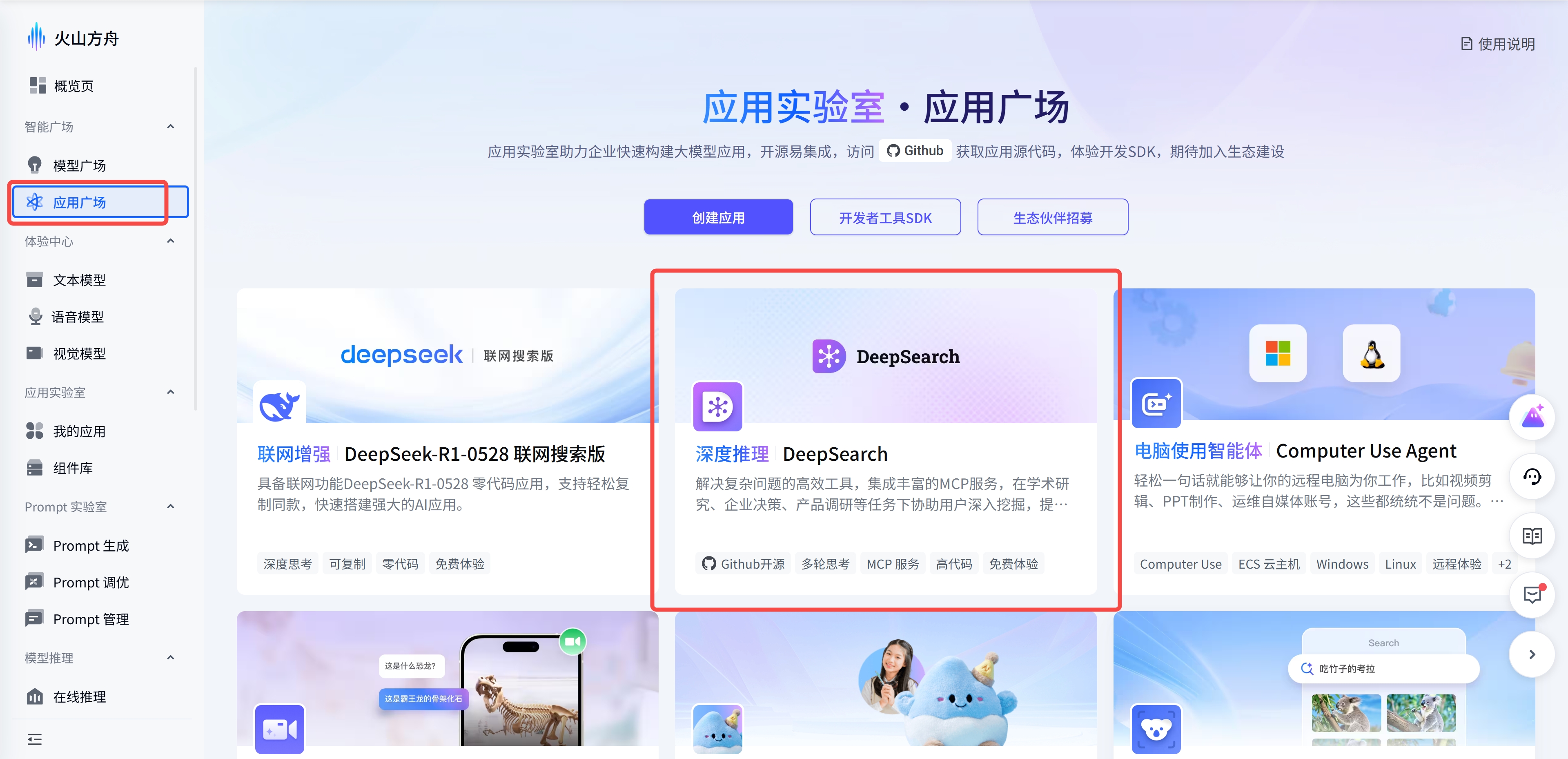Click the floating headset support icon
Screen dimensions: 1568x759
pos(1532,476)
